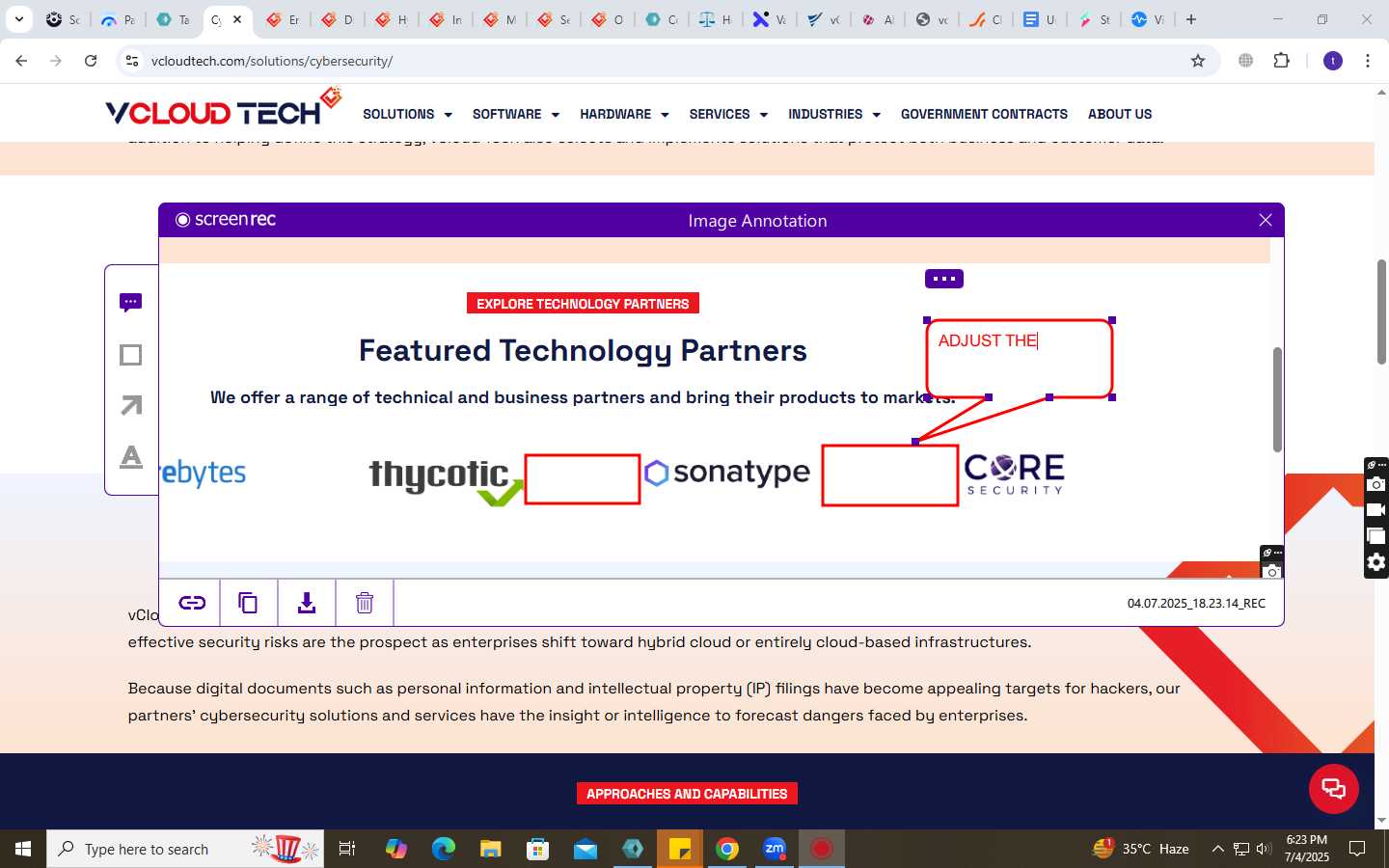
Task: Click the APPROACHES AND CAPABILITIES badge
Action: click(687, 794)
